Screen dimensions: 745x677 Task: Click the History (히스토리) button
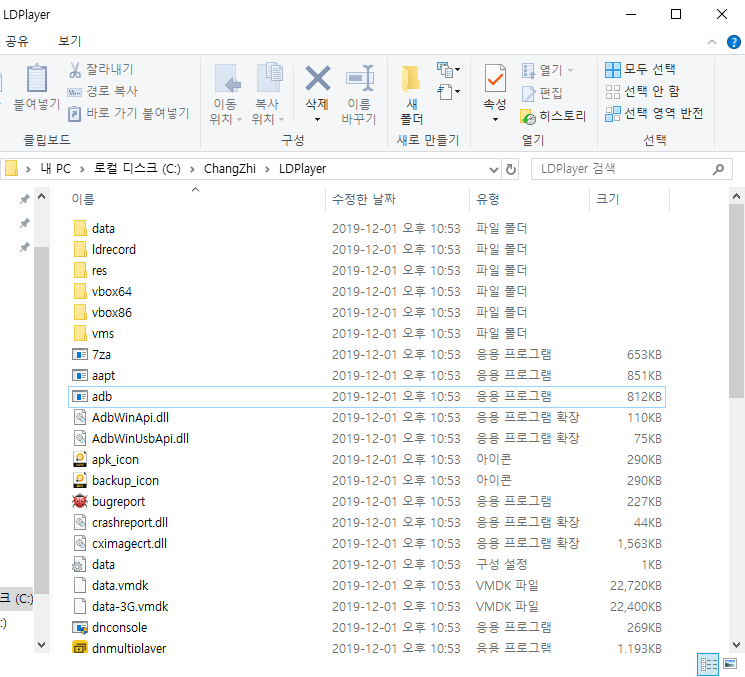tap(553, 116)
